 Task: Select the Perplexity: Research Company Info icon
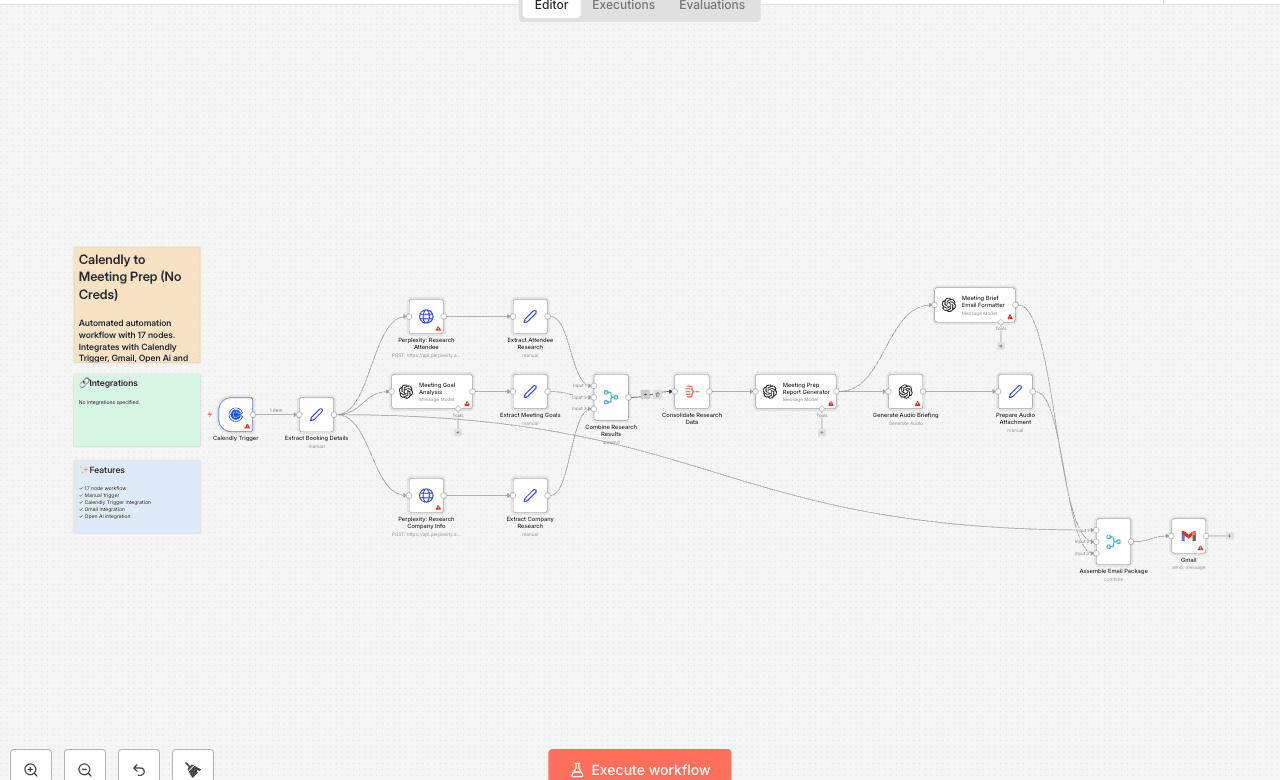(426, 494)
